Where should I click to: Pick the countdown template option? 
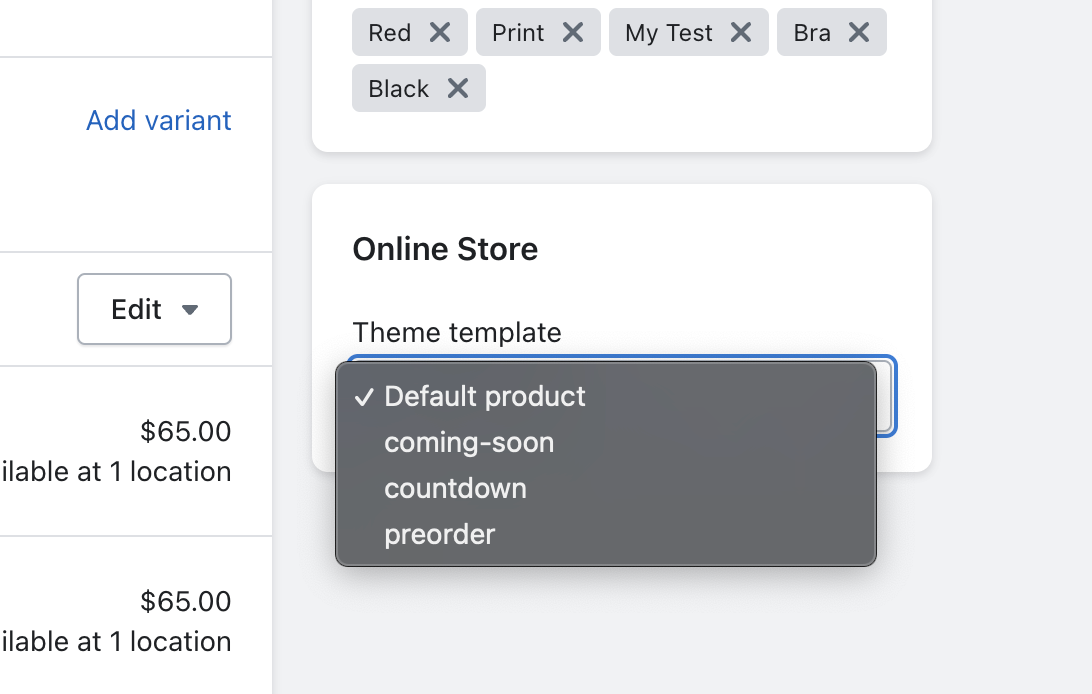coord(455,488)
